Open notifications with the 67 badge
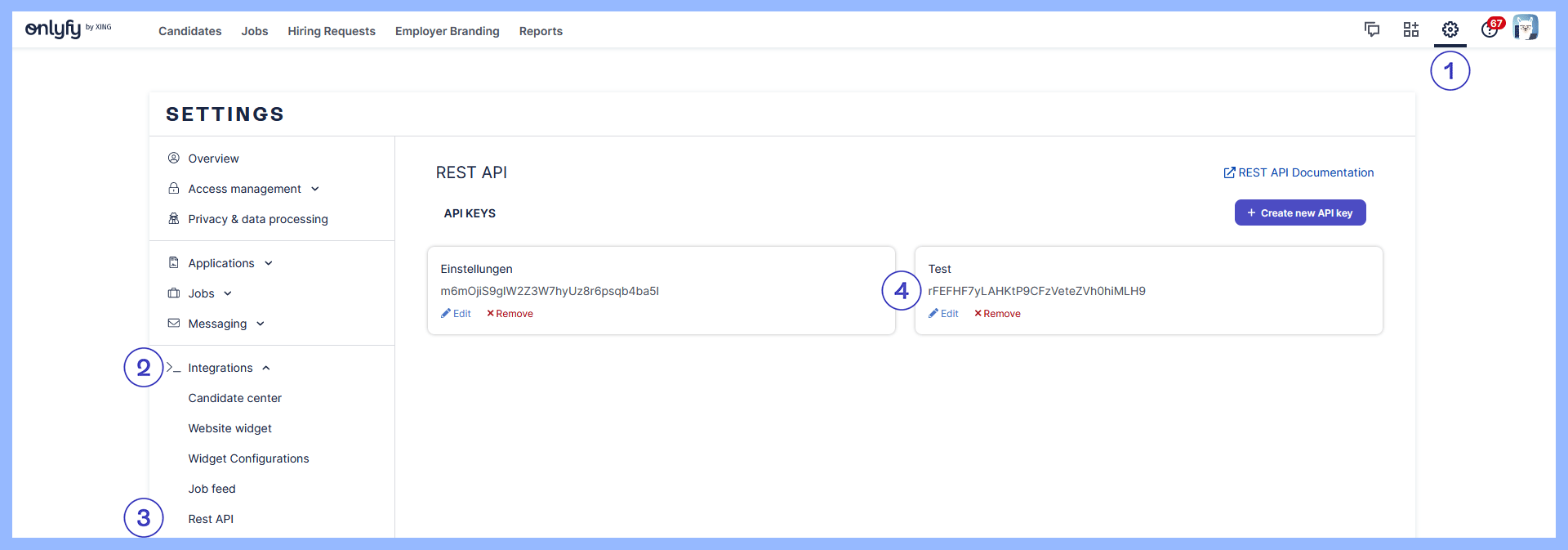The width and height of the screenshot is (1568, 550). pos(1490,29)
